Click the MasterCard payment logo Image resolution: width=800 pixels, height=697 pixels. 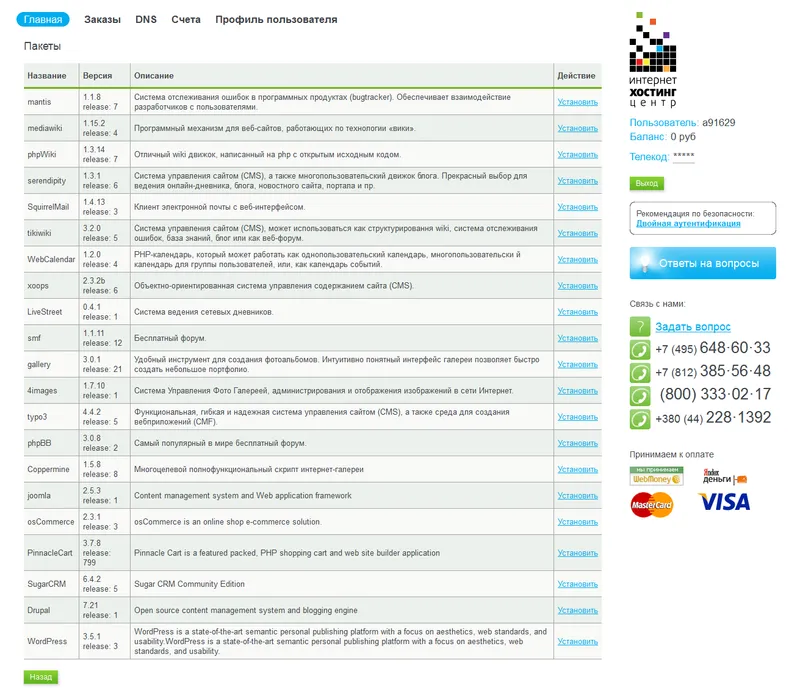(x=652, y=505)
